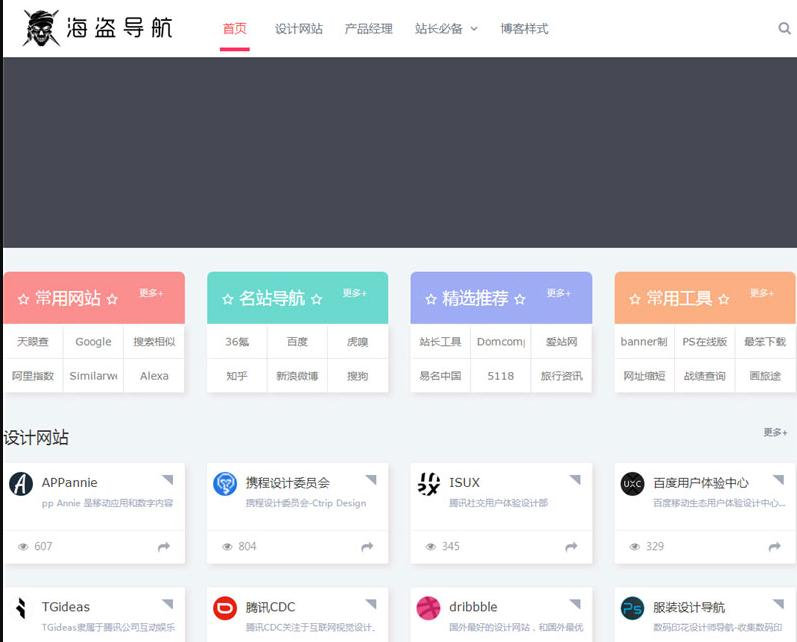797x642 pixels.
Task: Click the 腾讯CDC card title
Action: pyautogui.click(x=270, y=607)
